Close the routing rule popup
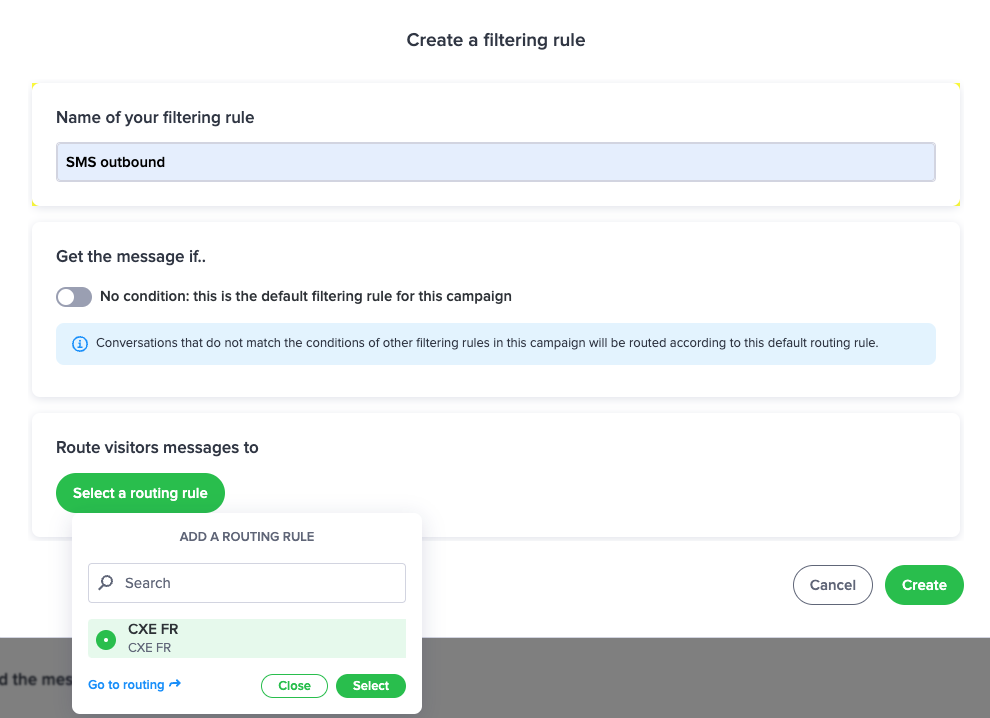990x718 pixels. pos(294,686)
